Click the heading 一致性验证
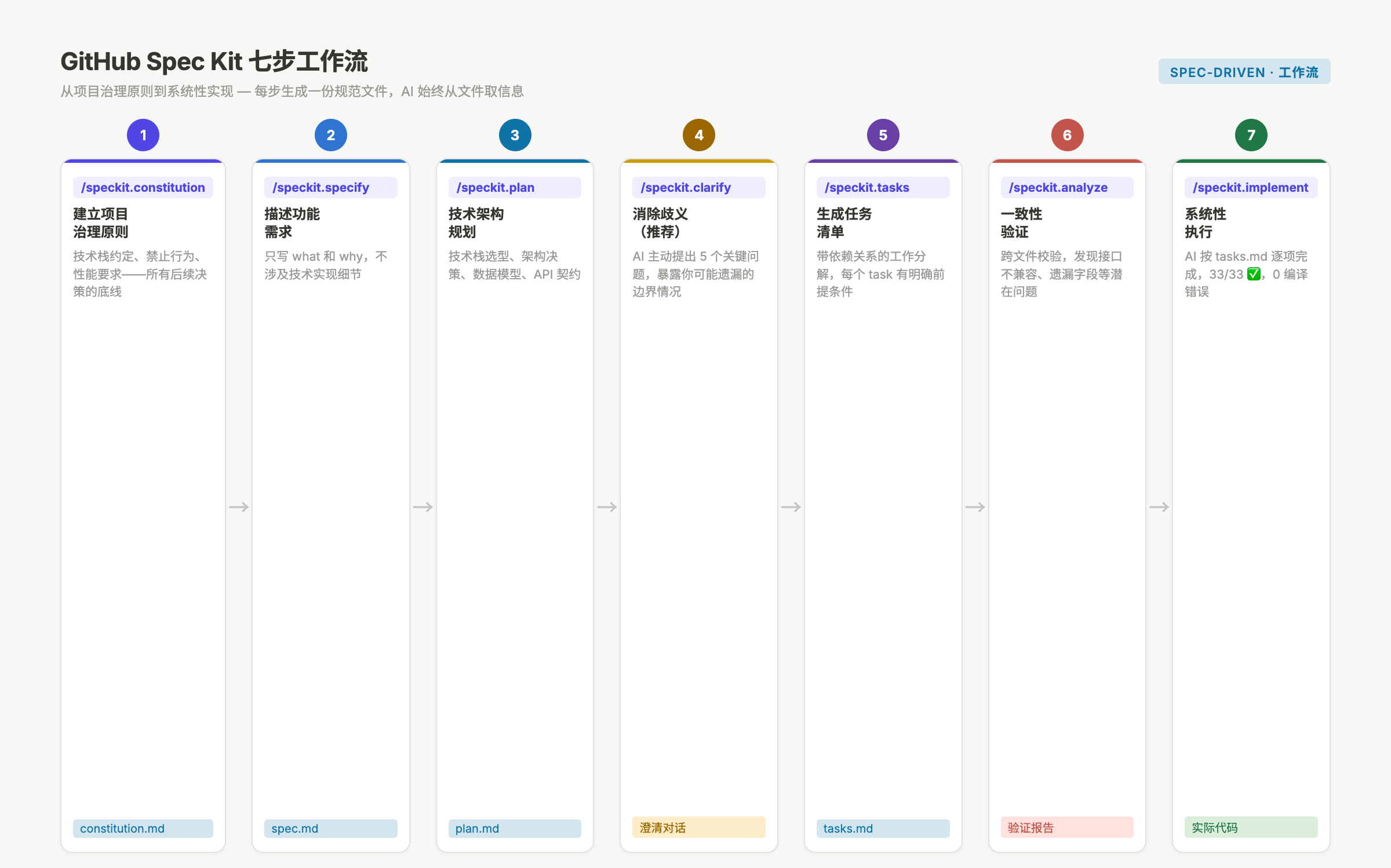 (1022, 223)
